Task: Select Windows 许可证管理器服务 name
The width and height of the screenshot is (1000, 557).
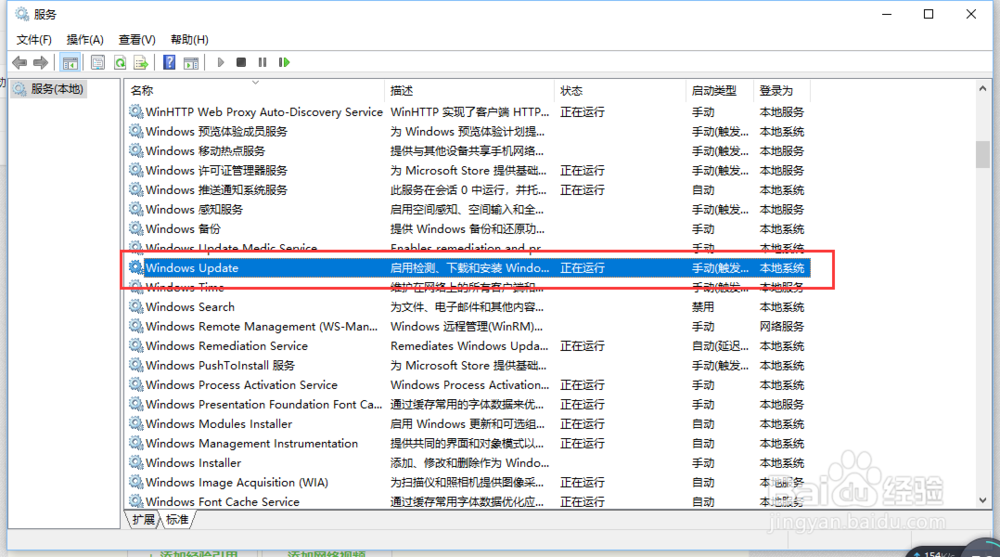Action: point(216,170)
